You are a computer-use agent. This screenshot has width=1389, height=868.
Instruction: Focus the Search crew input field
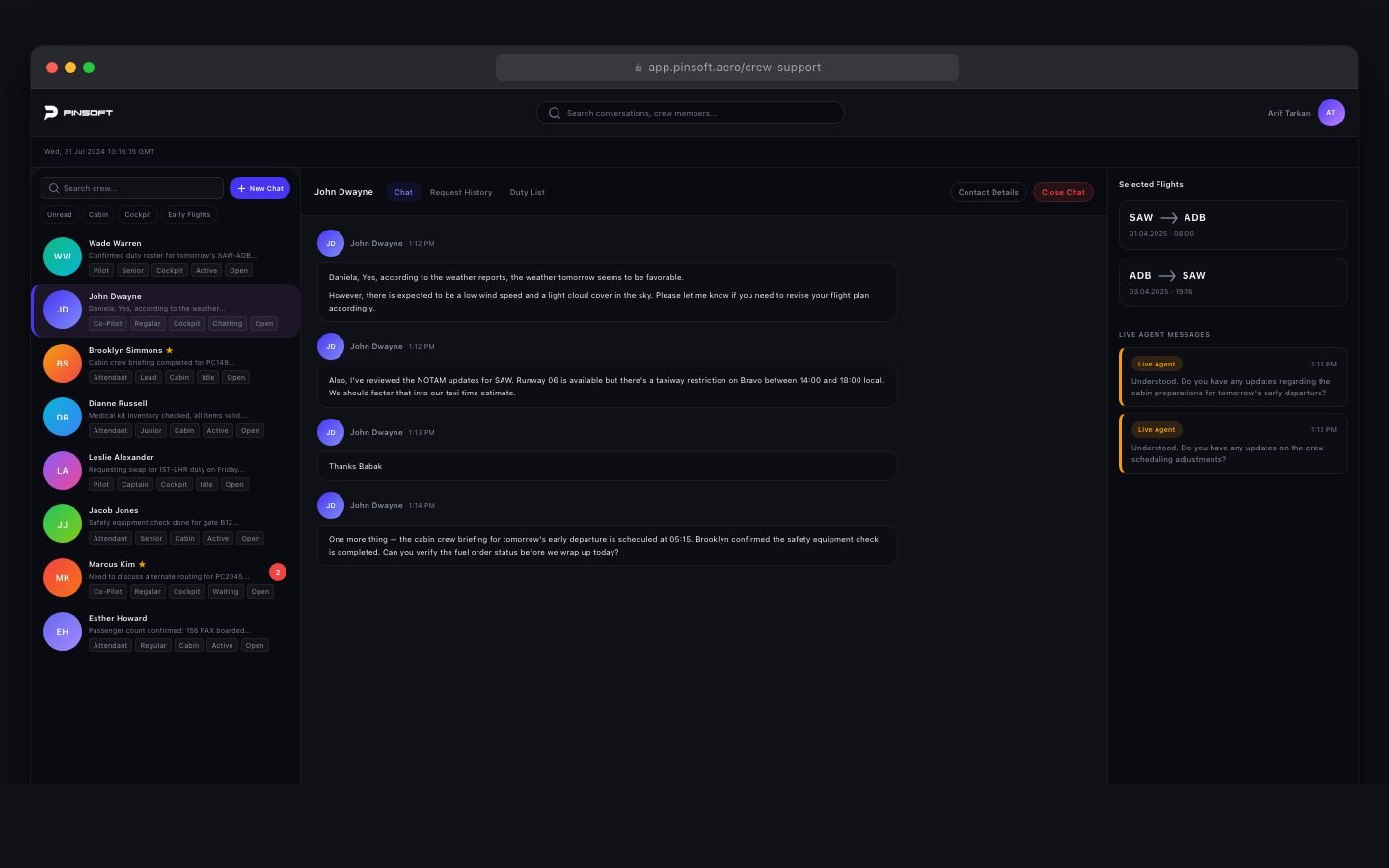[x=135, y=188]
